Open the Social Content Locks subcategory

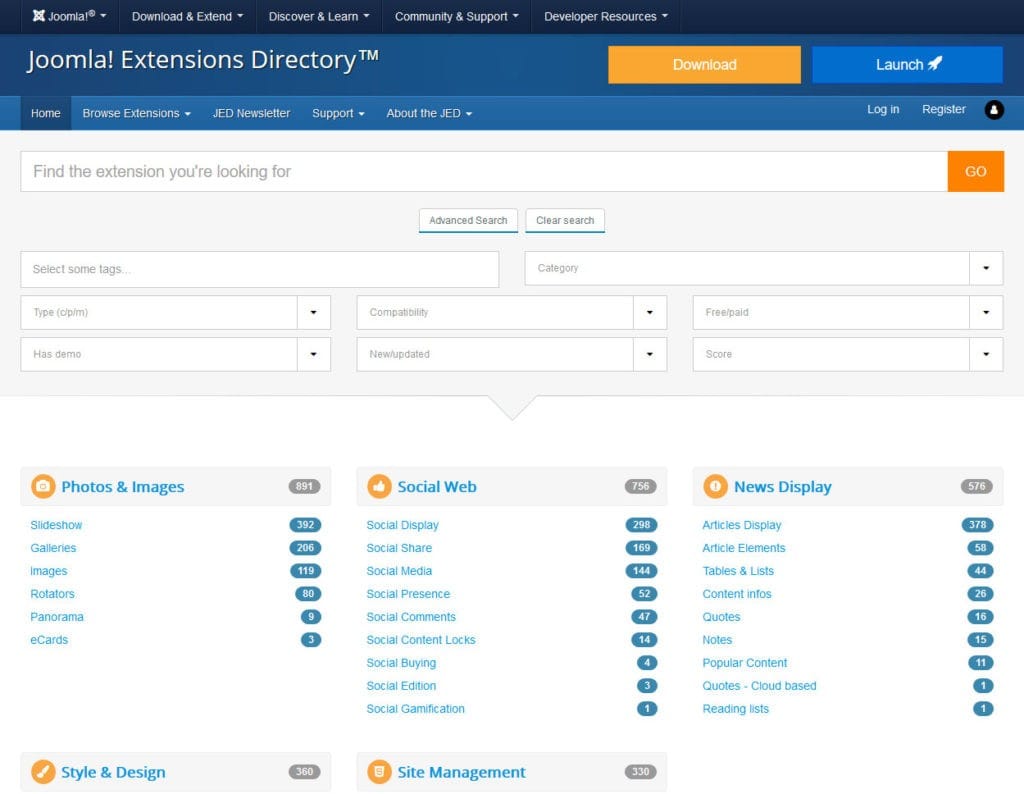421,640
